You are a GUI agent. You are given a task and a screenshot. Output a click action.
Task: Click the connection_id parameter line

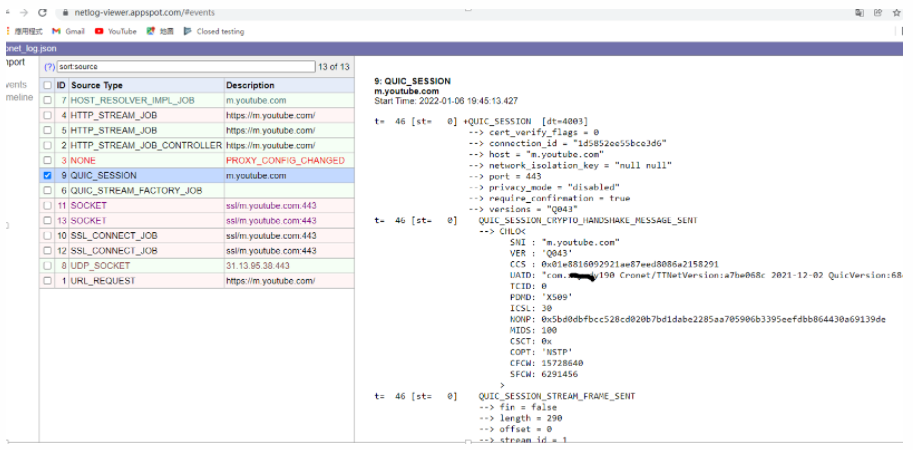pyautogui.click(x=567, y=143)
